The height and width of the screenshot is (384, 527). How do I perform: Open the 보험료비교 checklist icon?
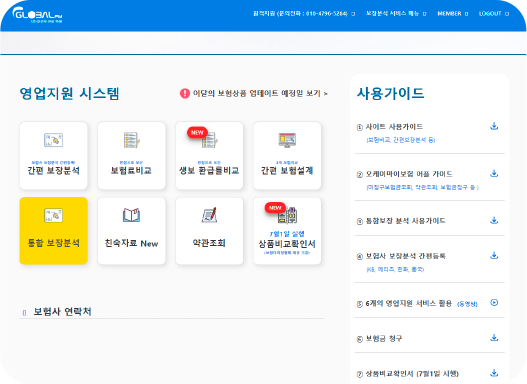tap(131, 140)
